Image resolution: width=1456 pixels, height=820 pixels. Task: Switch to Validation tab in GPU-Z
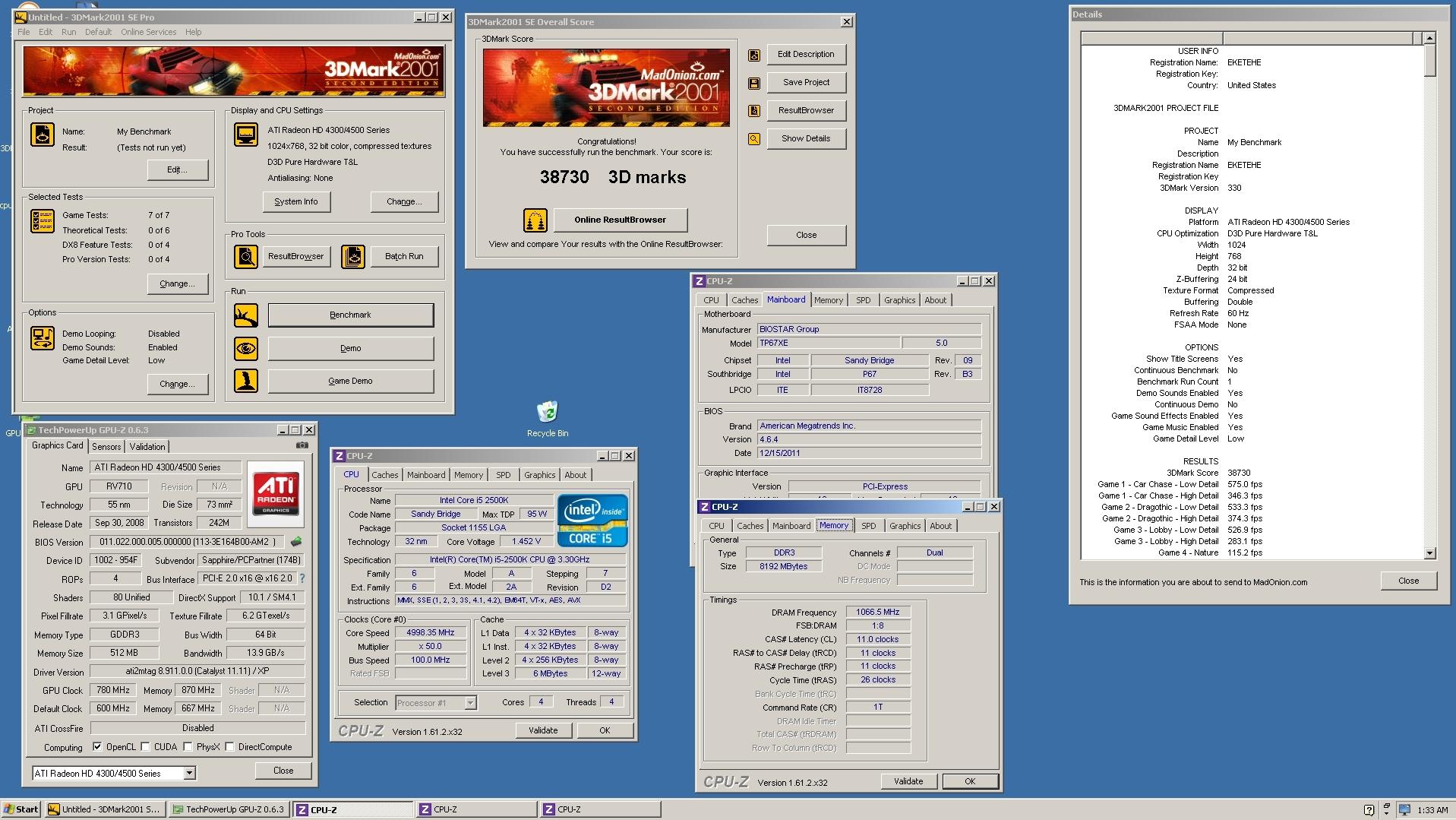pos(147,447)
